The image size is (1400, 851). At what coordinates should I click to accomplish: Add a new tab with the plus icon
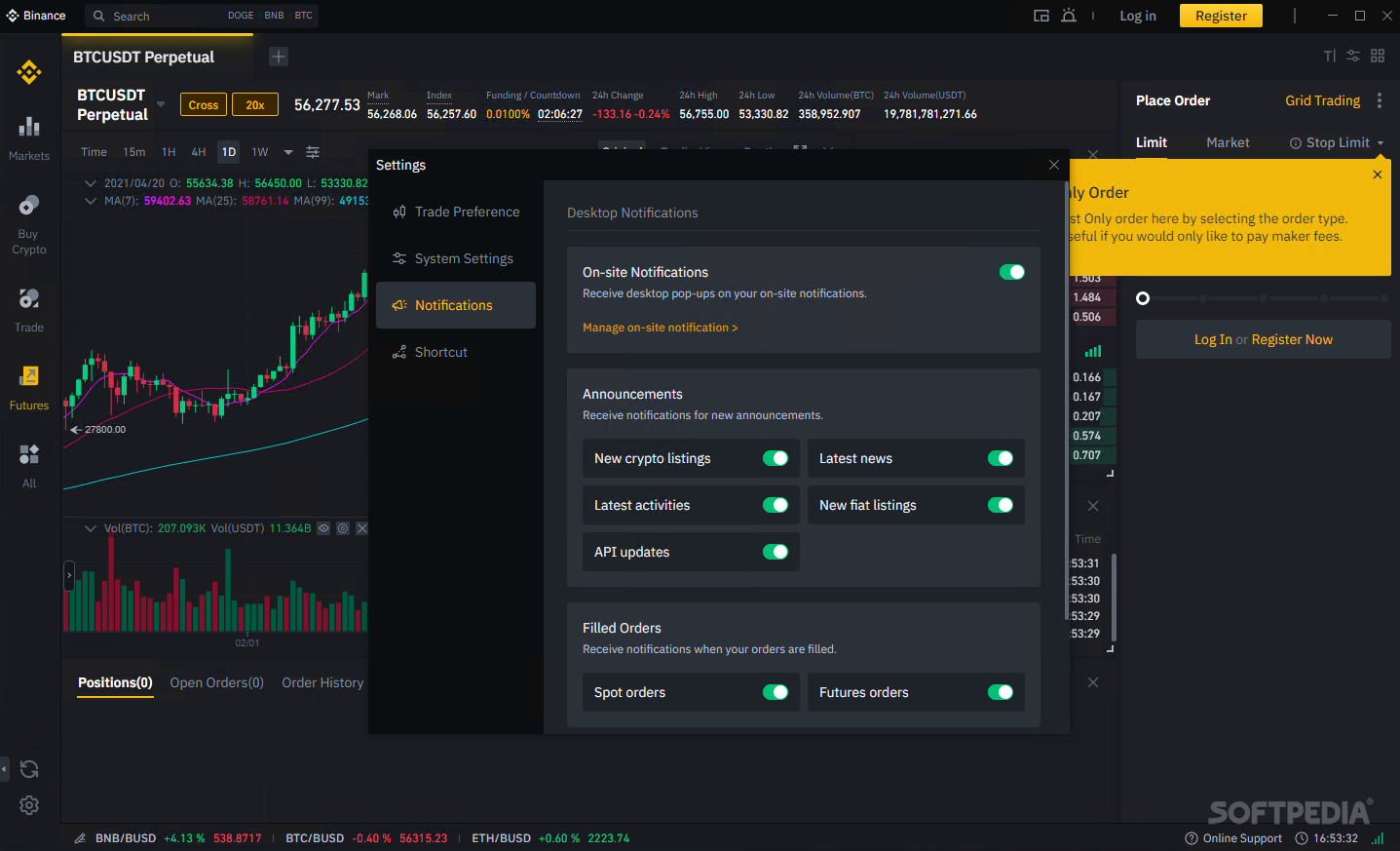[279, 57]
